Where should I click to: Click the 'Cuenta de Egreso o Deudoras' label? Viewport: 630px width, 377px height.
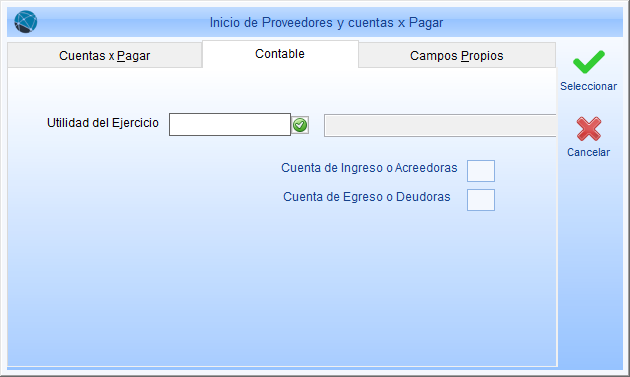pos(367,197)
